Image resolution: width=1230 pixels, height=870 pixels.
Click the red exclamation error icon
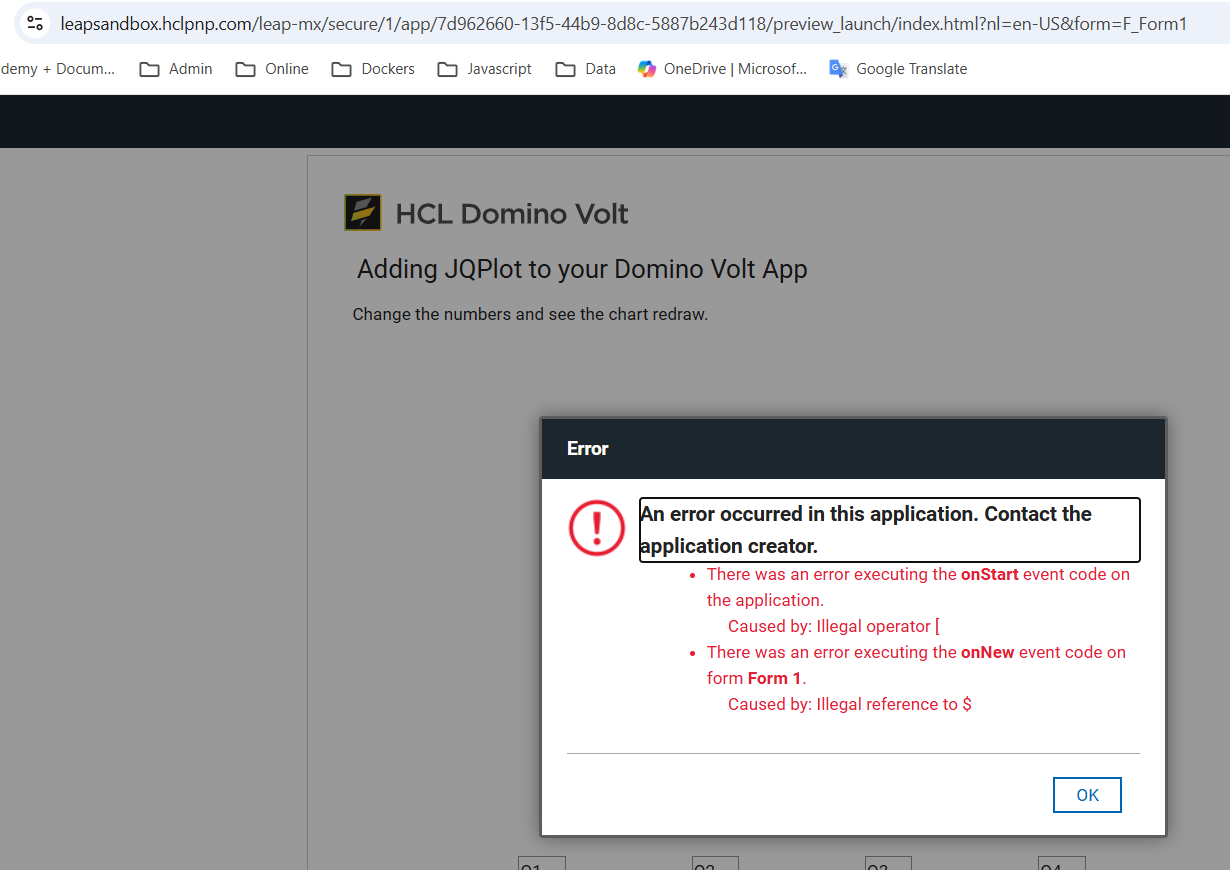(x=597, y=528)
